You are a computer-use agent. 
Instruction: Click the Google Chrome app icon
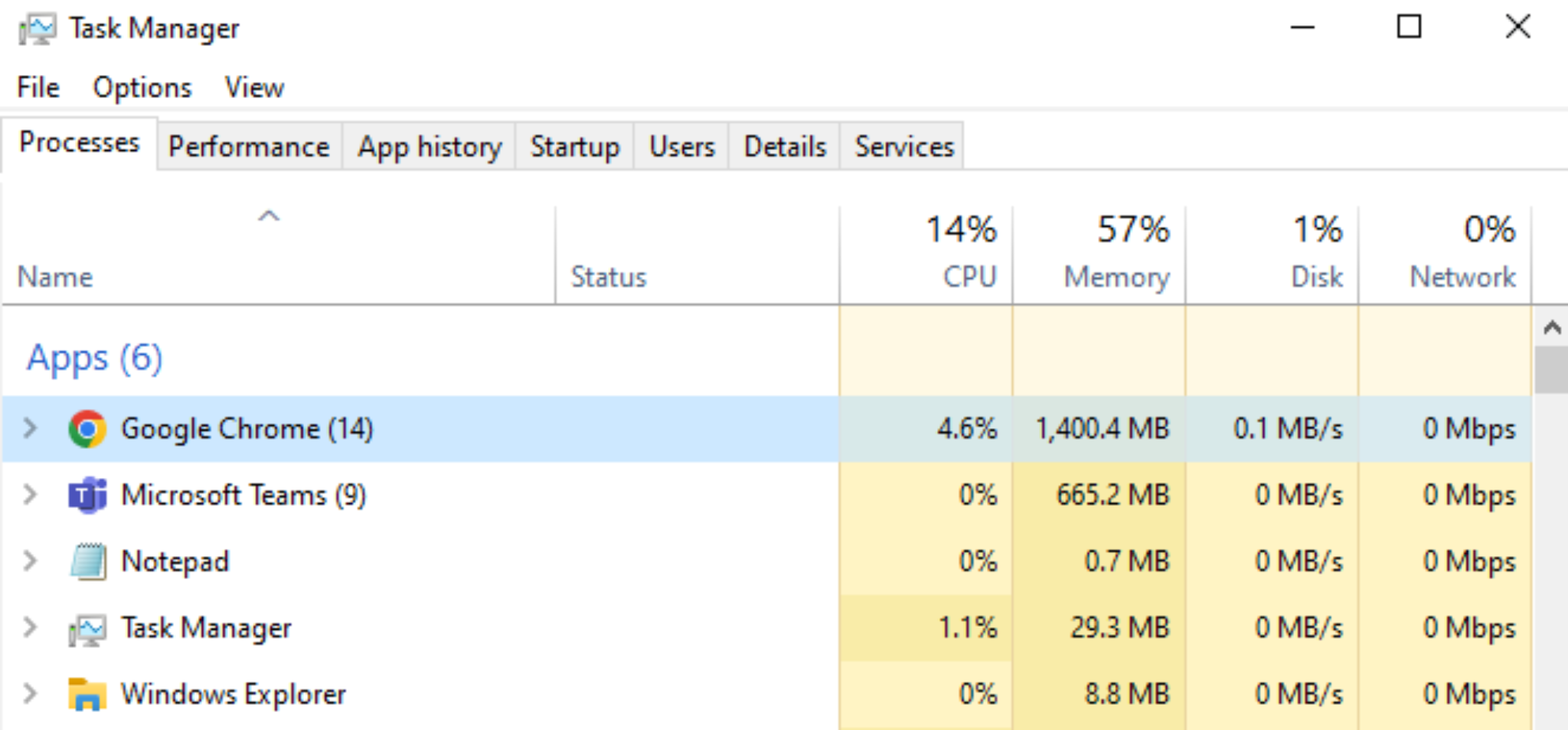coord(87,429)
